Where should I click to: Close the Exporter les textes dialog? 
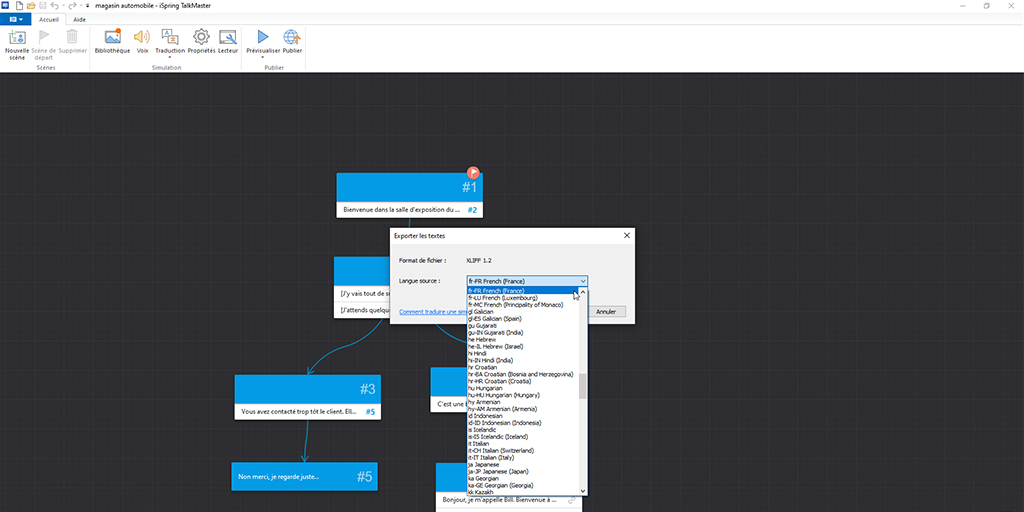tap(627, 235)
